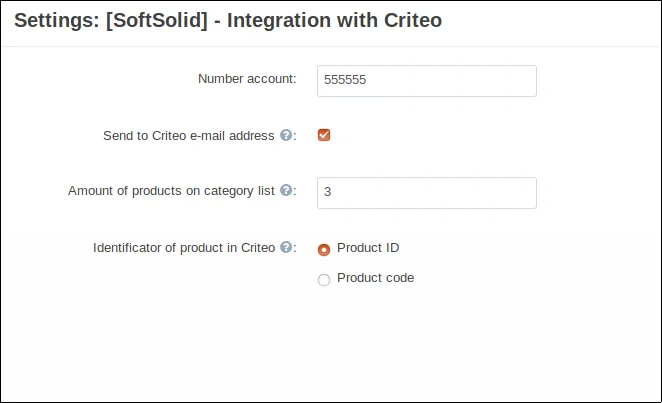Click the word "Settings:" in the heading
Image resolution: width=662 pixels, height=403 pixels.
pos(56,20)
